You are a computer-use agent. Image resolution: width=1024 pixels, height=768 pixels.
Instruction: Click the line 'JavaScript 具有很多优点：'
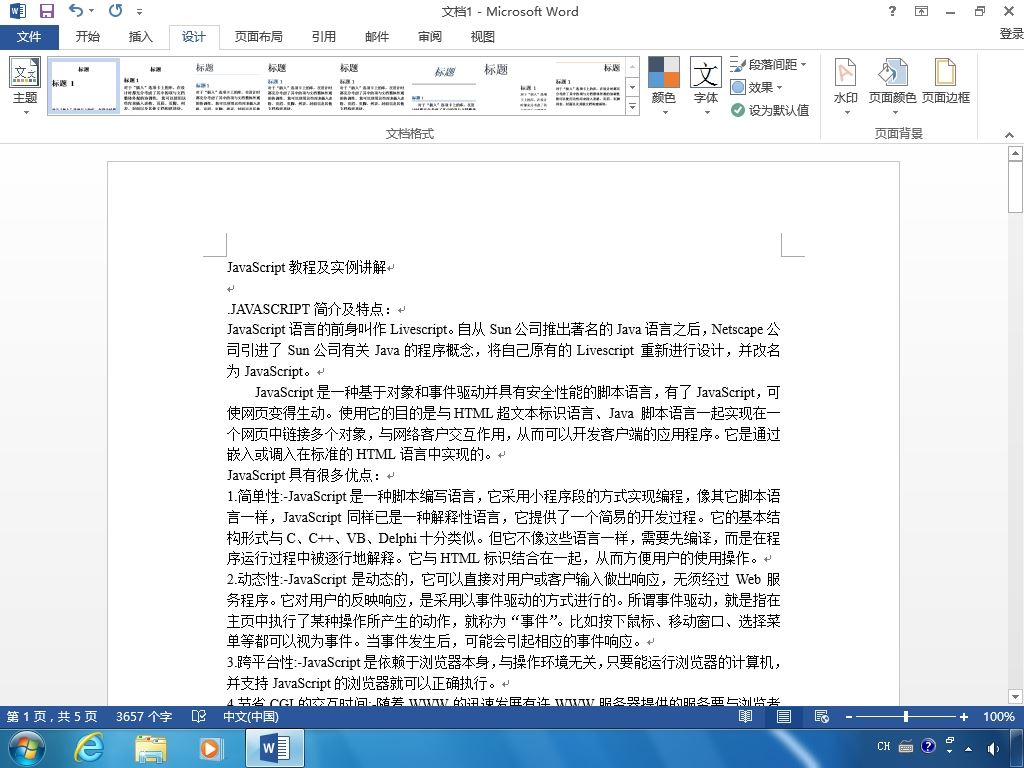tap(304, 475)
